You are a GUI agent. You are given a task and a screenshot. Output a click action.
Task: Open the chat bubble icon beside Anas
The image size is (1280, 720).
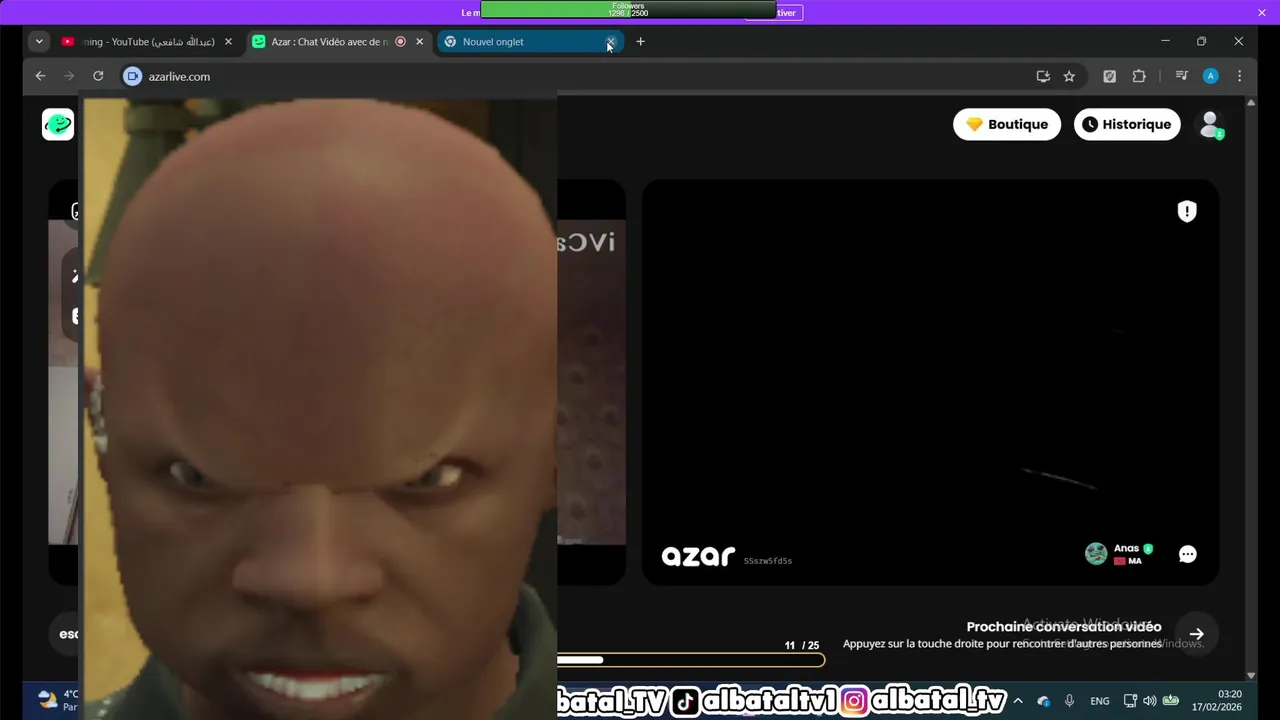pyautogui.click(x=1188, y=554)
